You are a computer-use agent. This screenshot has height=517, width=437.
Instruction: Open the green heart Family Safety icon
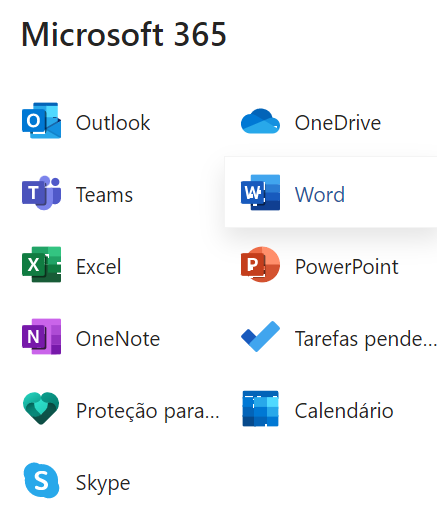[41, 409]
